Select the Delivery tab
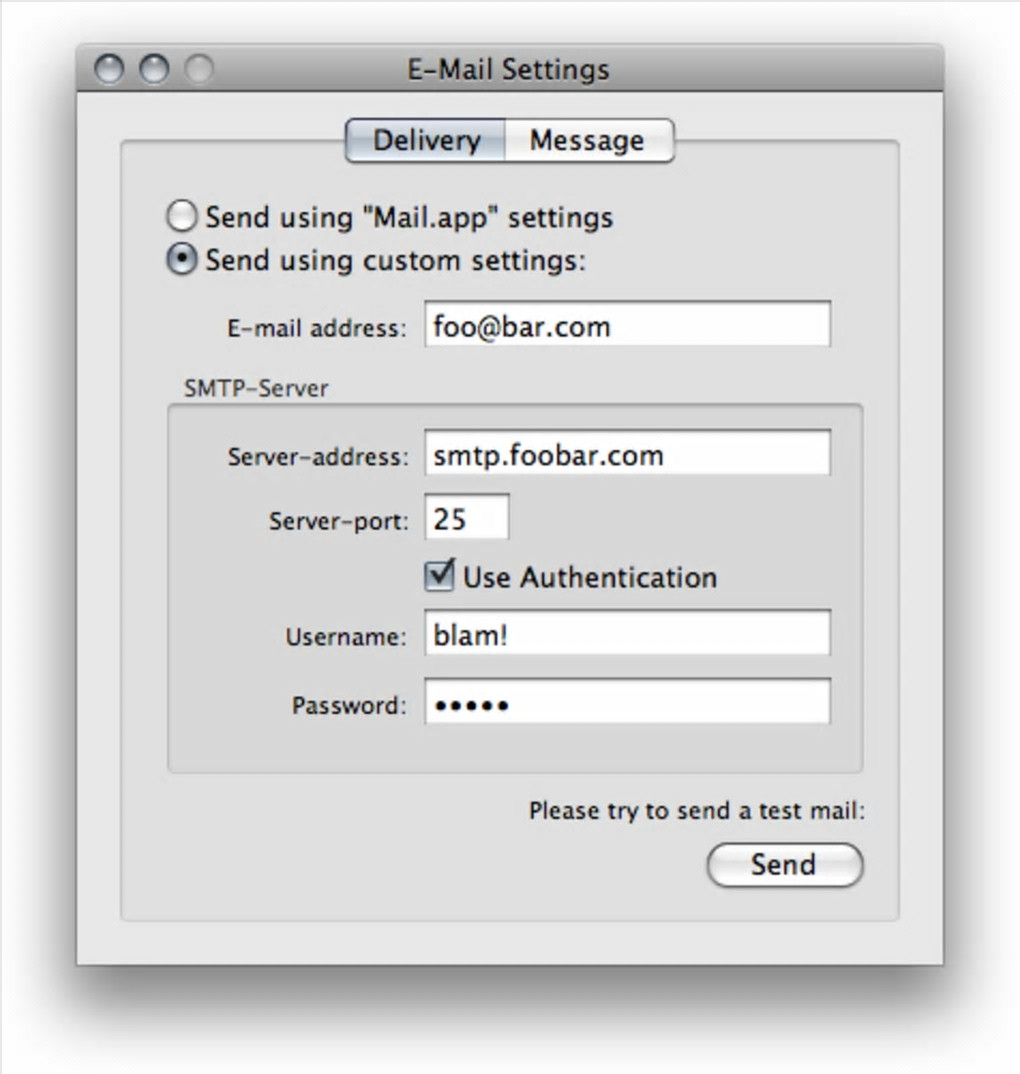Image resolution: width=1020 pixels, height=1074 pixels. pyautogui.click(x=426, y=140)
